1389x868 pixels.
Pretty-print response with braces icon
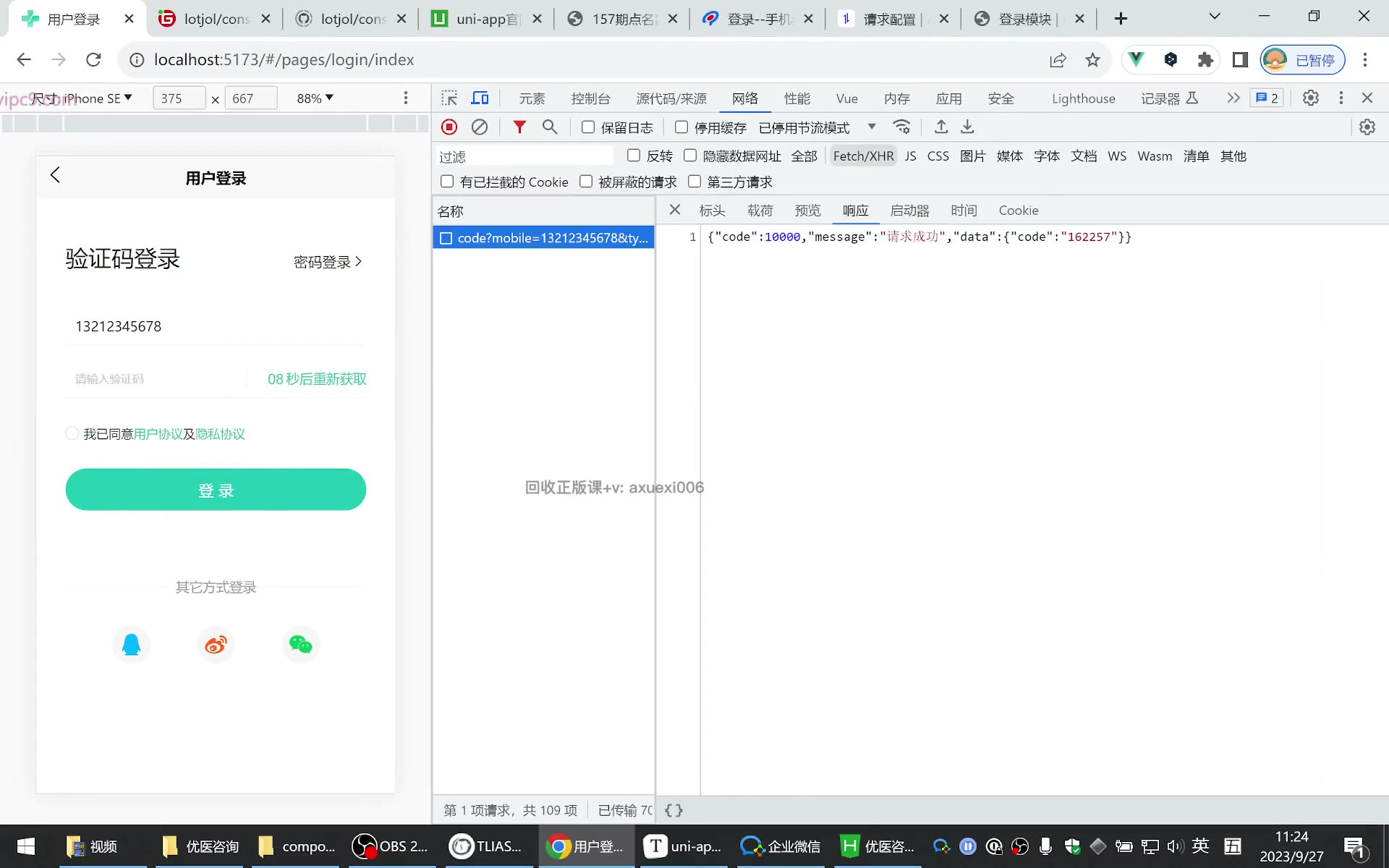674,810
